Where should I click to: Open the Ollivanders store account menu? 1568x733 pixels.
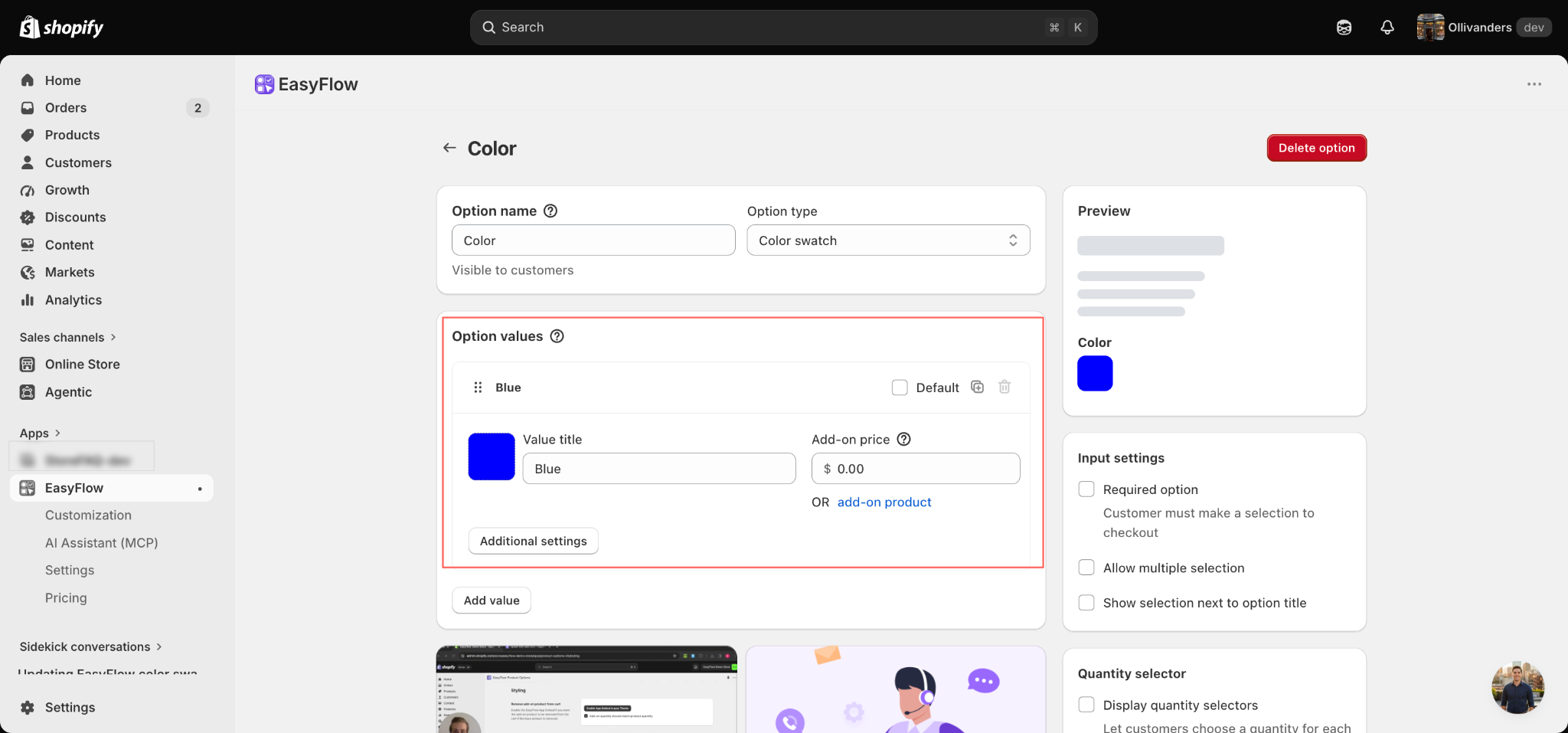1483,28
